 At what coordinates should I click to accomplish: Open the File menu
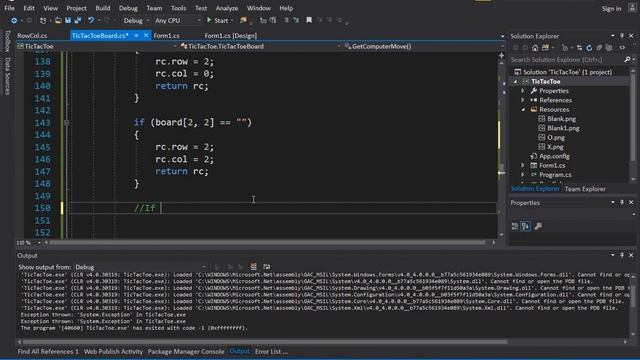tap(9, 8)
